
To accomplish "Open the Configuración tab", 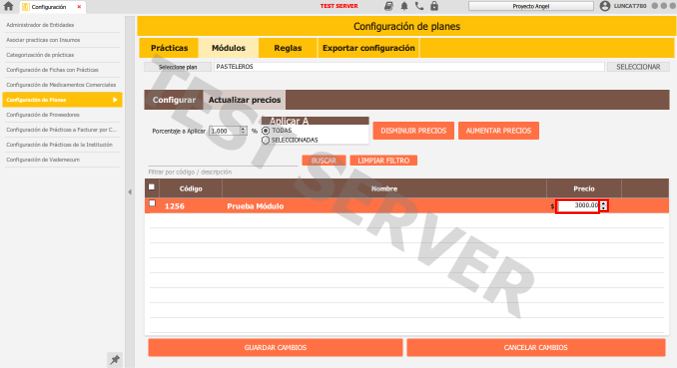I will (49, 7).
